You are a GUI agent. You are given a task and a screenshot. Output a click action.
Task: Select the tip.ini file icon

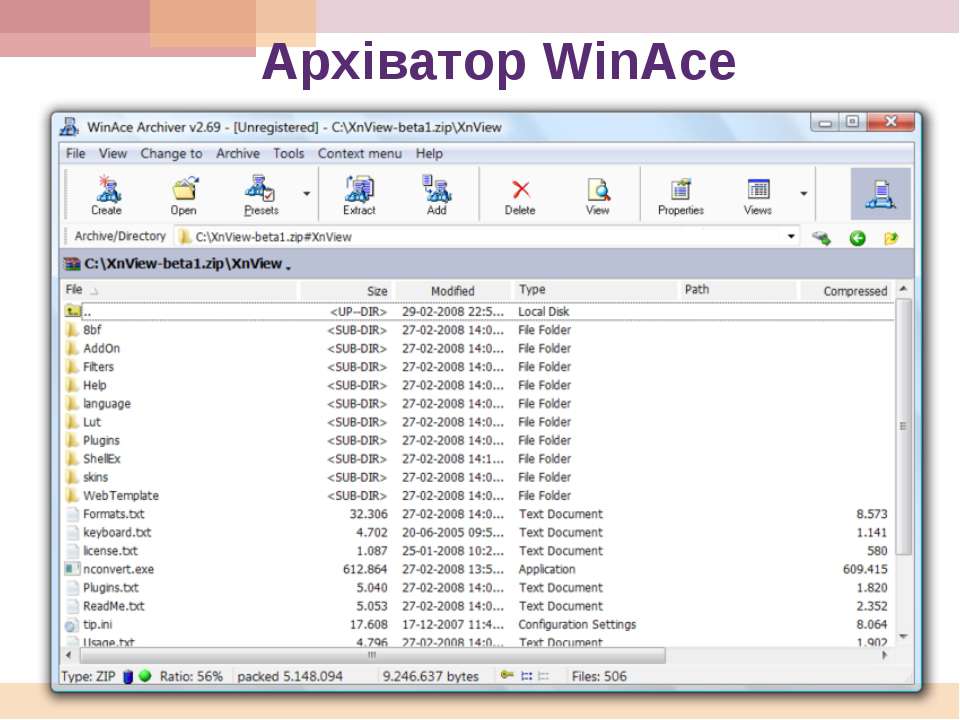click(72, 624)
